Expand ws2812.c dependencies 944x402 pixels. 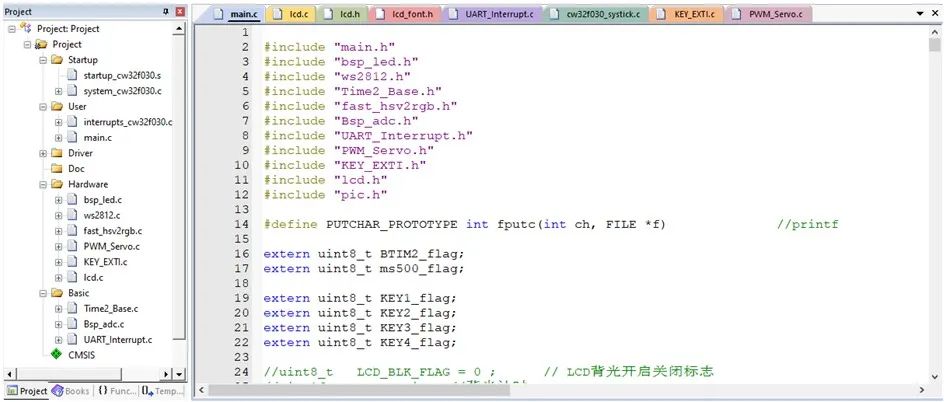click(58, 215)
